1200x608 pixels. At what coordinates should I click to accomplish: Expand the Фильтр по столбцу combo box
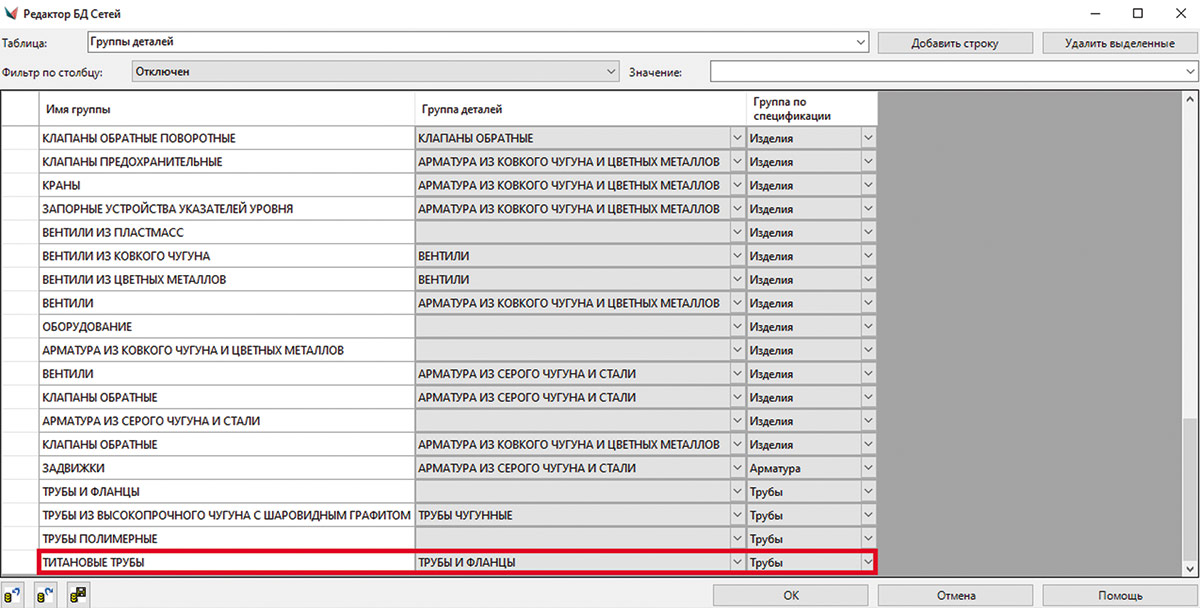click(612, 72)
